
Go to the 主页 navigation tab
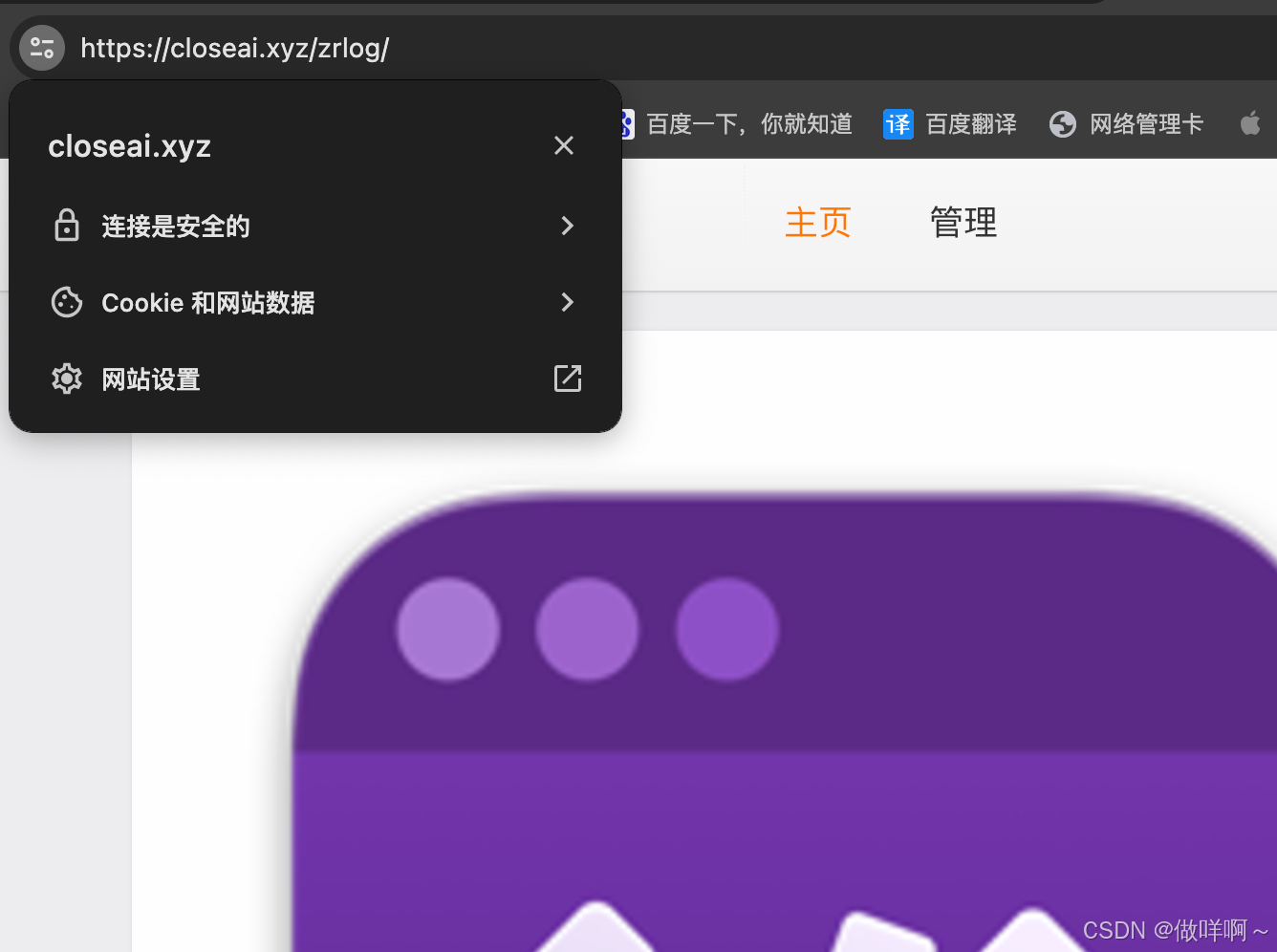coord(818,223)
